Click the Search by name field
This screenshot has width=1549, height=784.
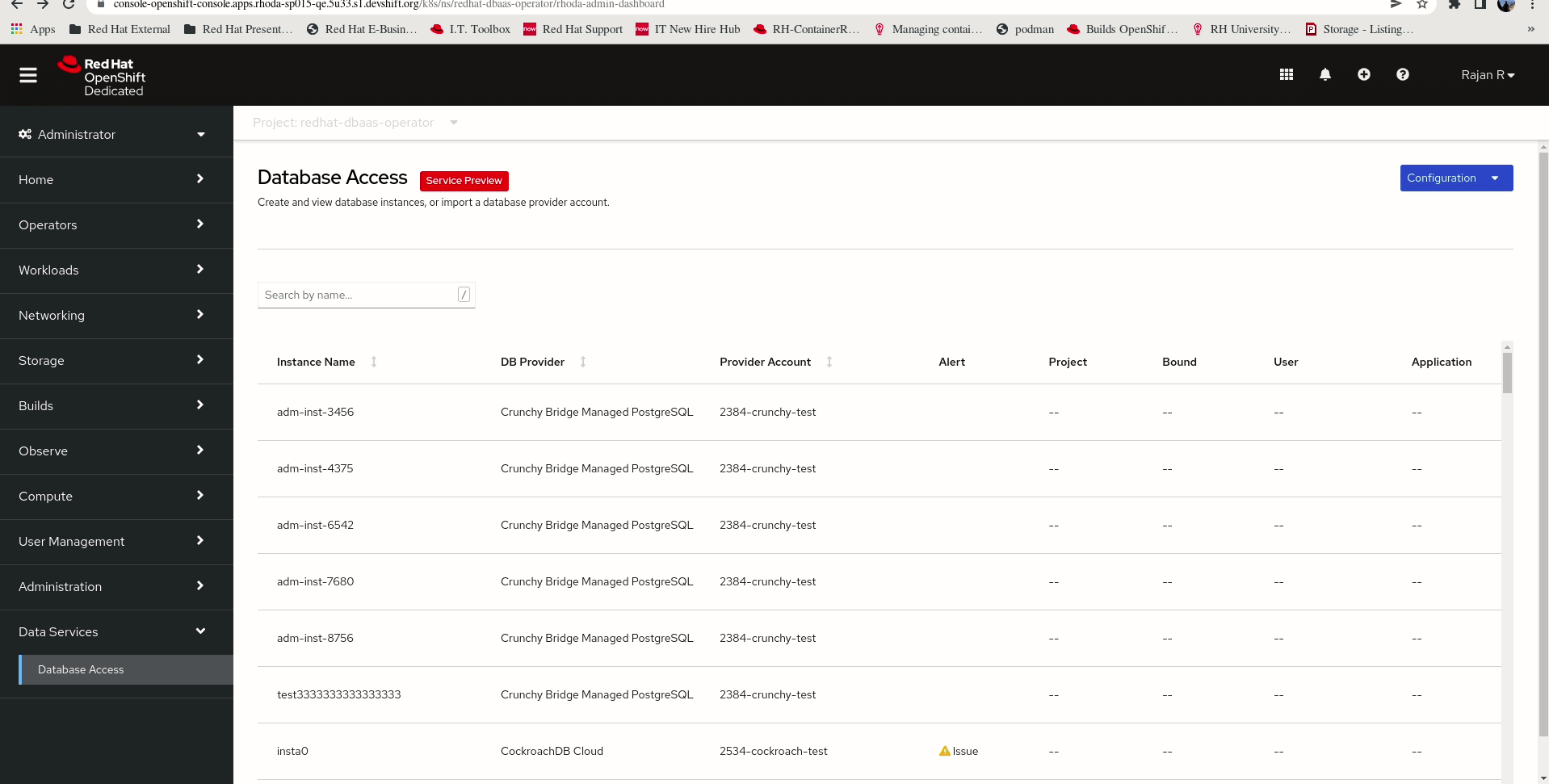pos(366,295)
